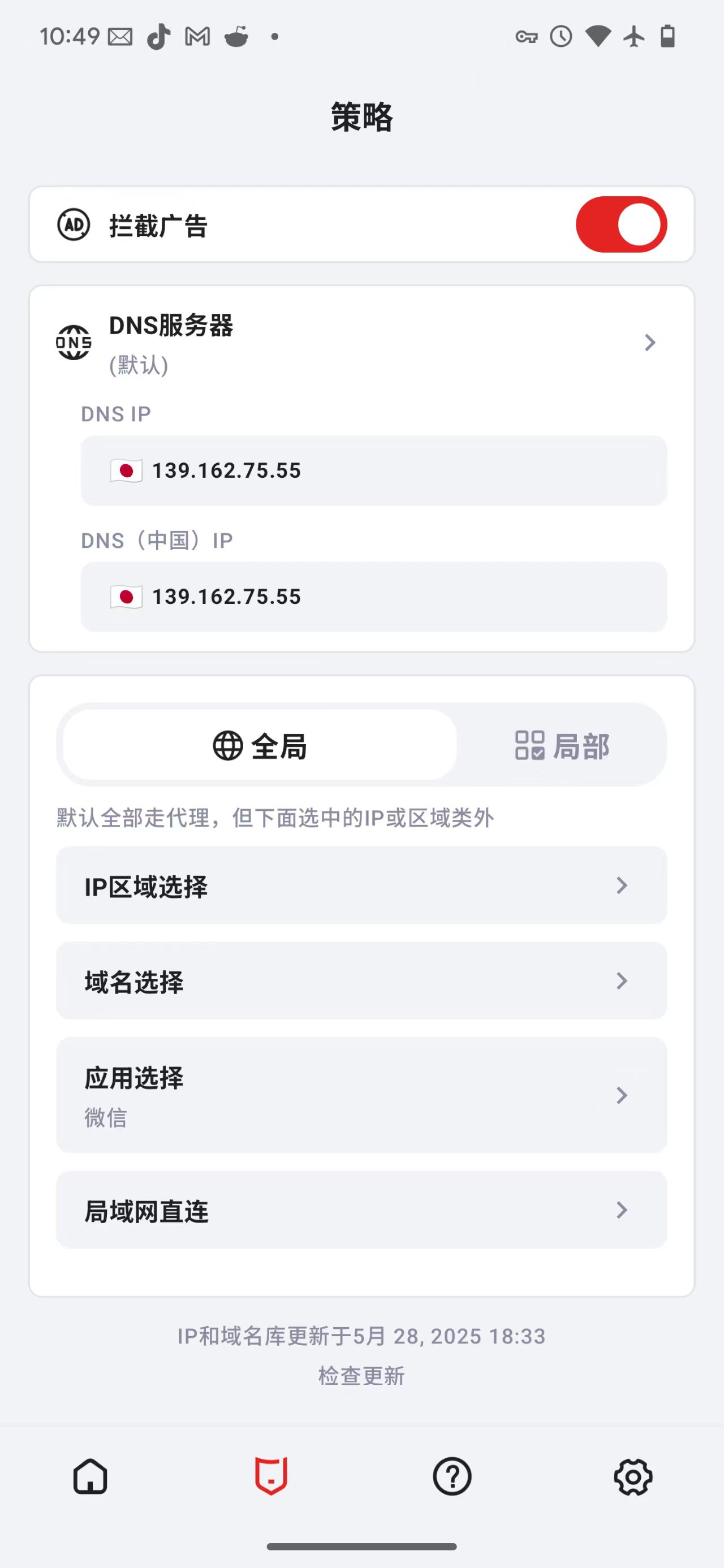Tap the DNS（中国）IP address field
This screenshot has width=724, height=1568.
(x=374, y=597)
